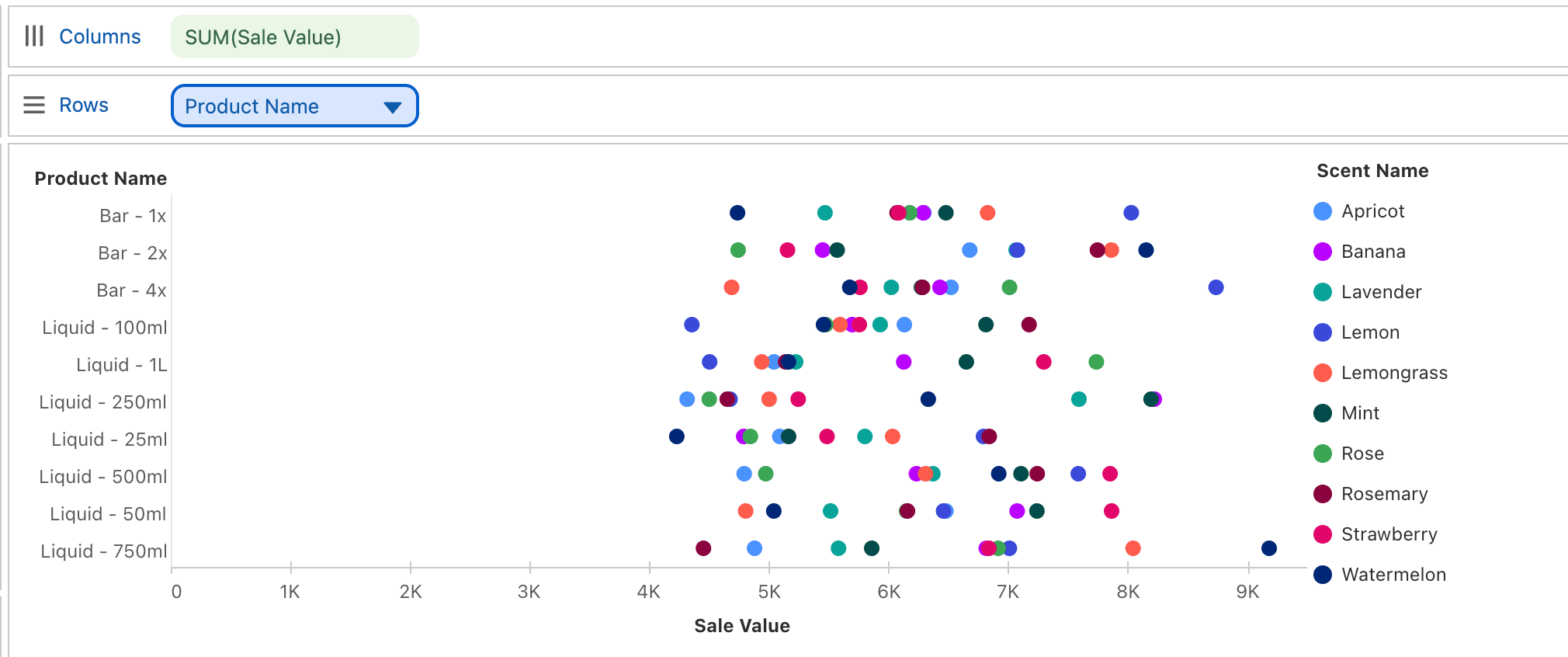Click the Columns shelf icon

click(33, 36)
